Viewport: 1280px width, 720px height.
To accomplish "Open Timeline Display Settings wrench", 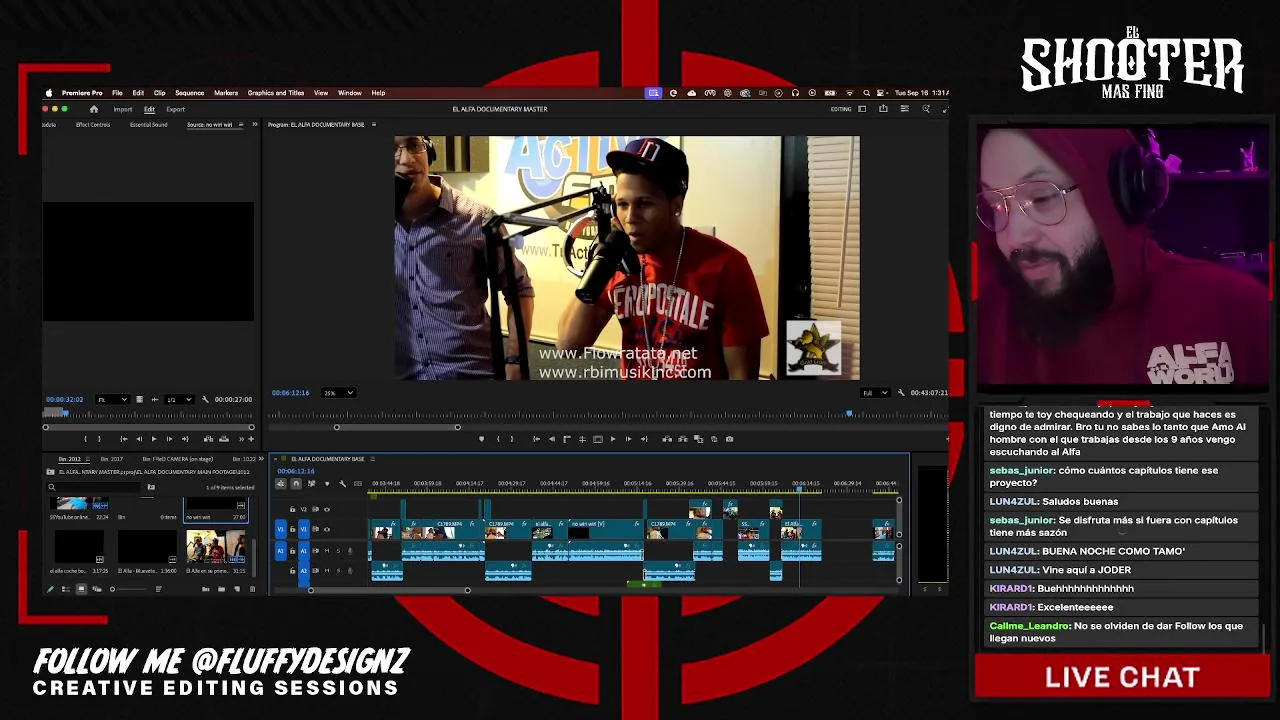I will coord(342,483).
